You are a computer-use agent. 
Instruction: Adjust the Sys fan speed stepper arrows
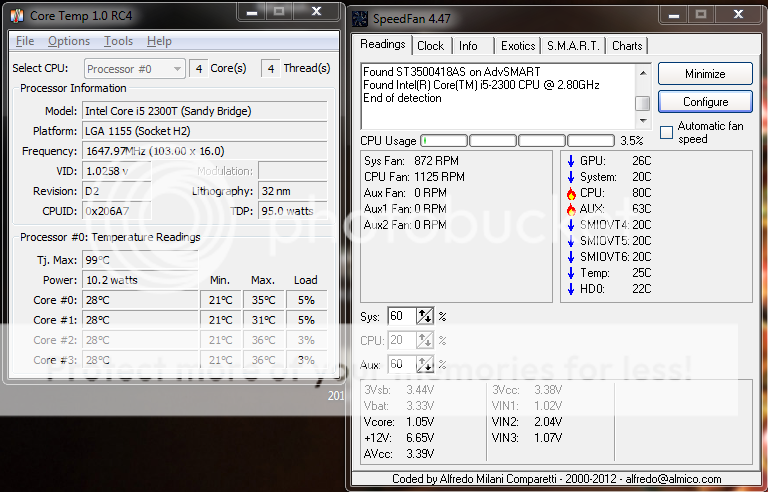(425, 317)
